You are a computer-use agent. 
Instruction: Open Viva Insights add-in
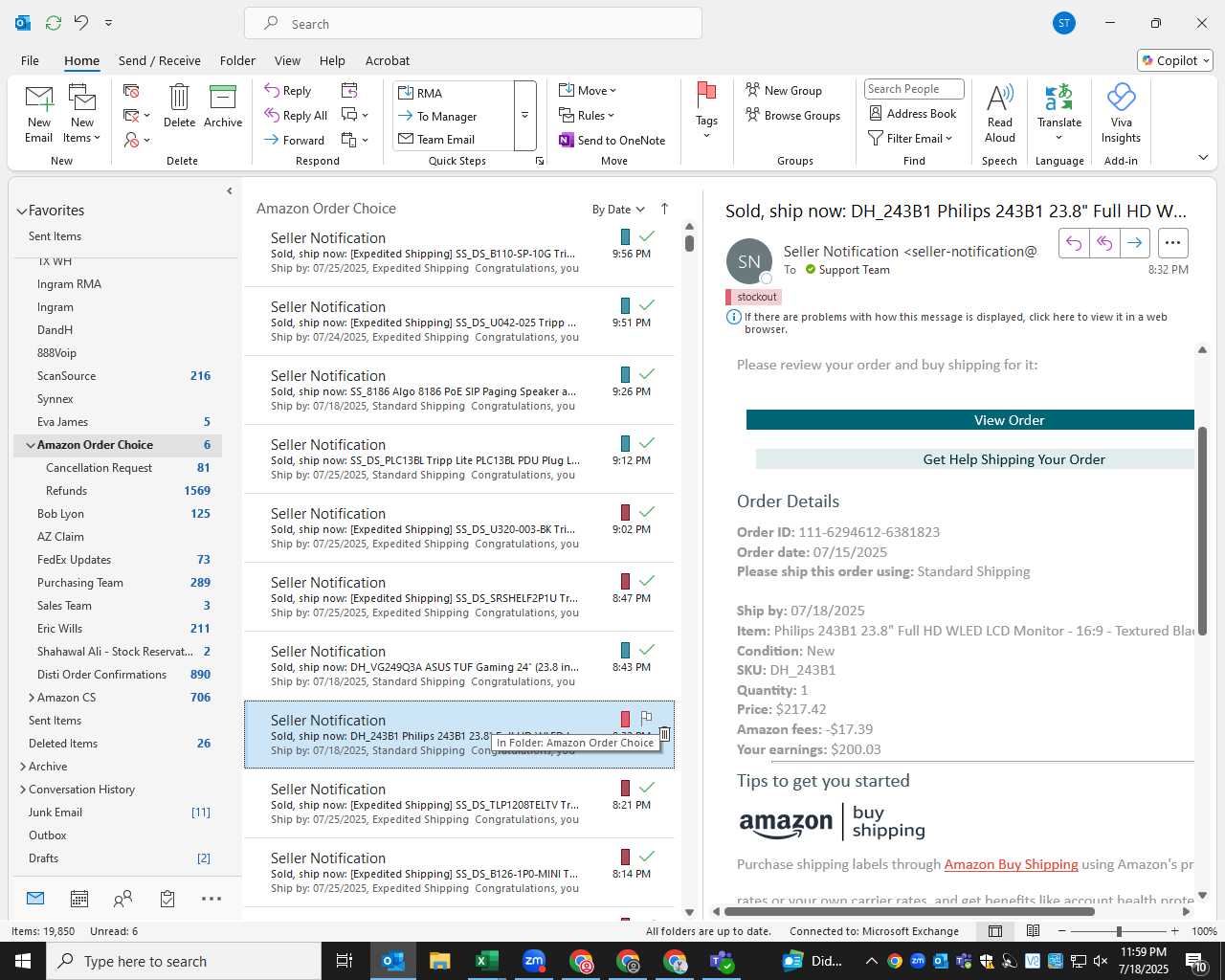pyautogui.click(x=1121, y=113)
